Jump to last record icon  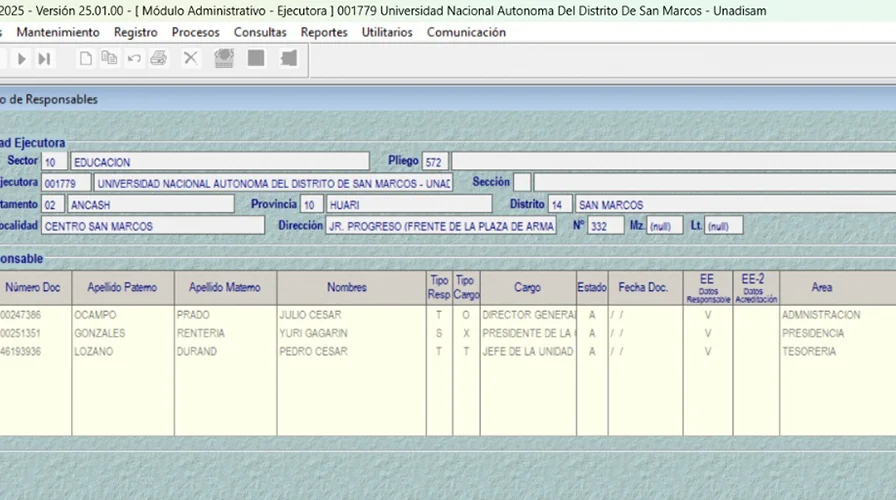pyautogui.click(x=44, y=59)
